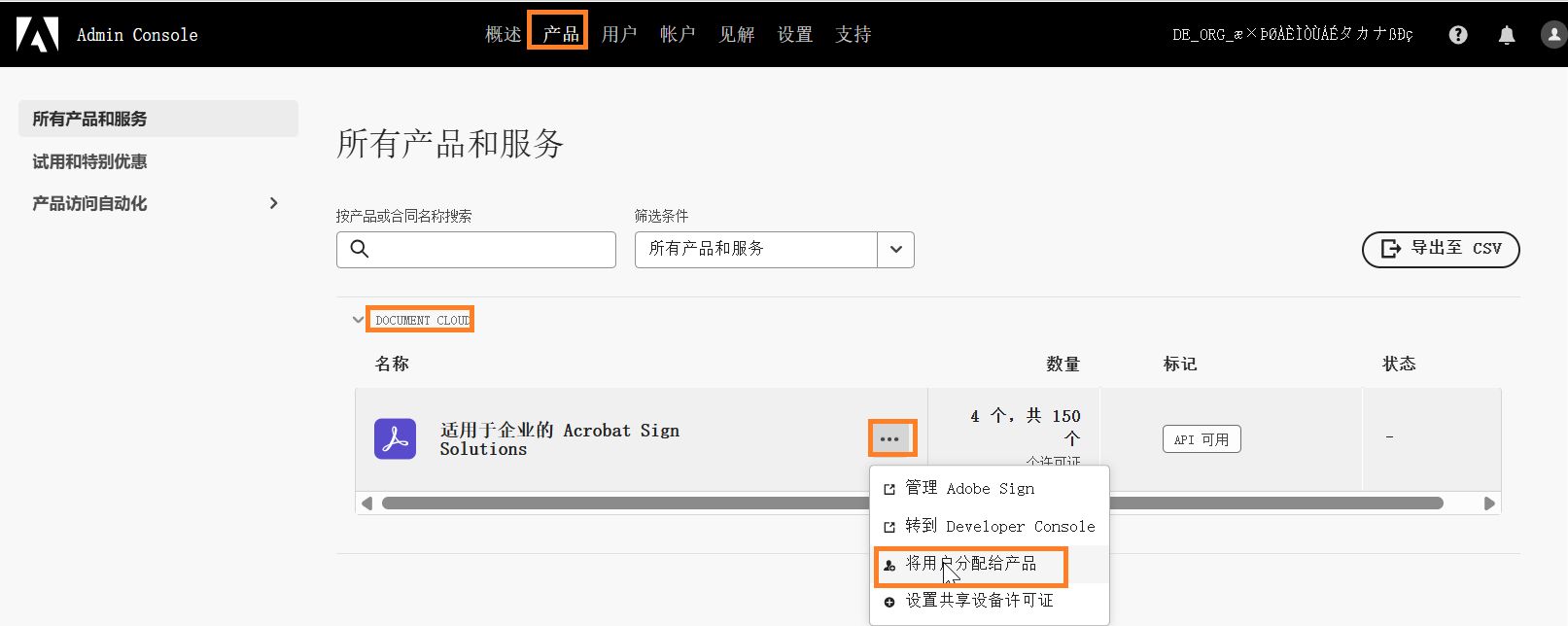Choose 转到 Developer Console menu entry
The height and width of the screenshot is (626, 1568).
(990, 527)
